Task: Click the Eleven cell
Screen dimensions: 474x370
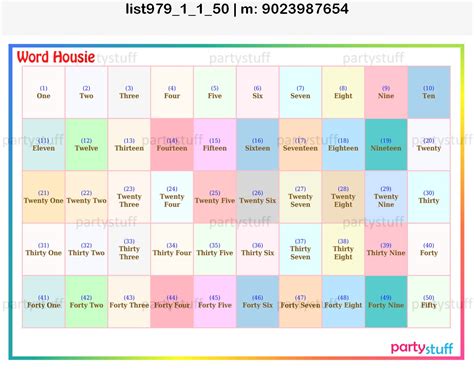Action: click(x=44, y=145)
